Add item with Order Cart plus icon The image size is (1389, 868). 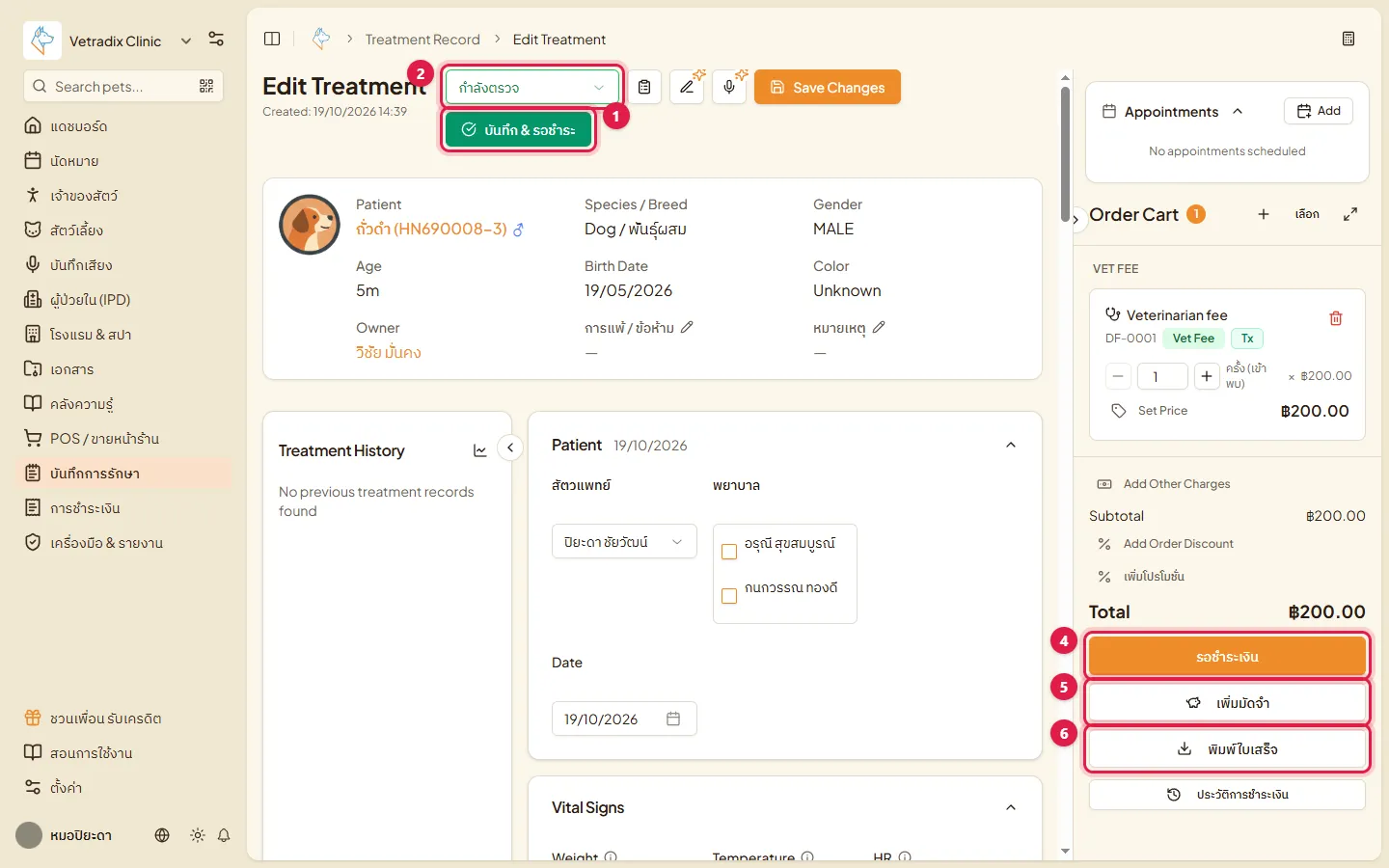[x=1264, y=214]
